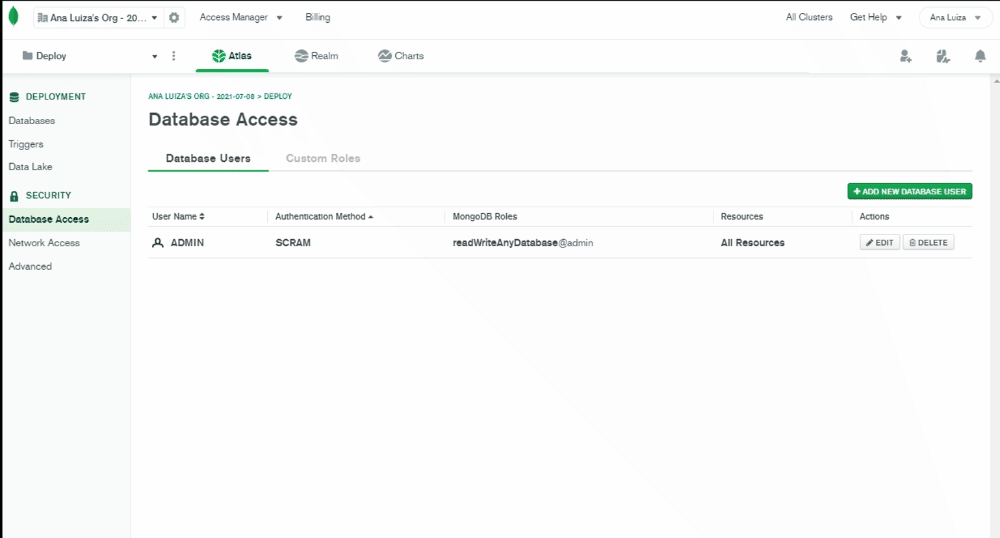The width and height of the screenshot is (1000, 538).
Task: Click the page scrollbar up arrow
Action: coord(996,82)
